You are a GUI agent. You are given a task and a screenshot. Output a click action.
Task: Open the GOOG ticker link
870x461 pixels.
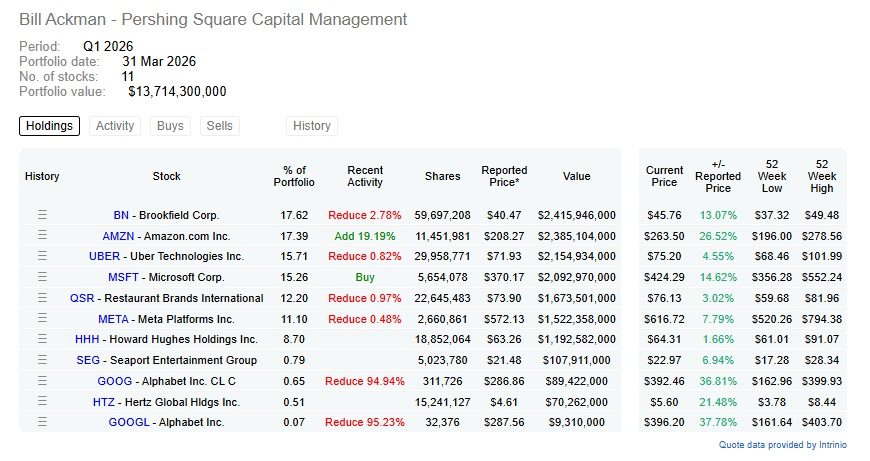coord(115,382)
